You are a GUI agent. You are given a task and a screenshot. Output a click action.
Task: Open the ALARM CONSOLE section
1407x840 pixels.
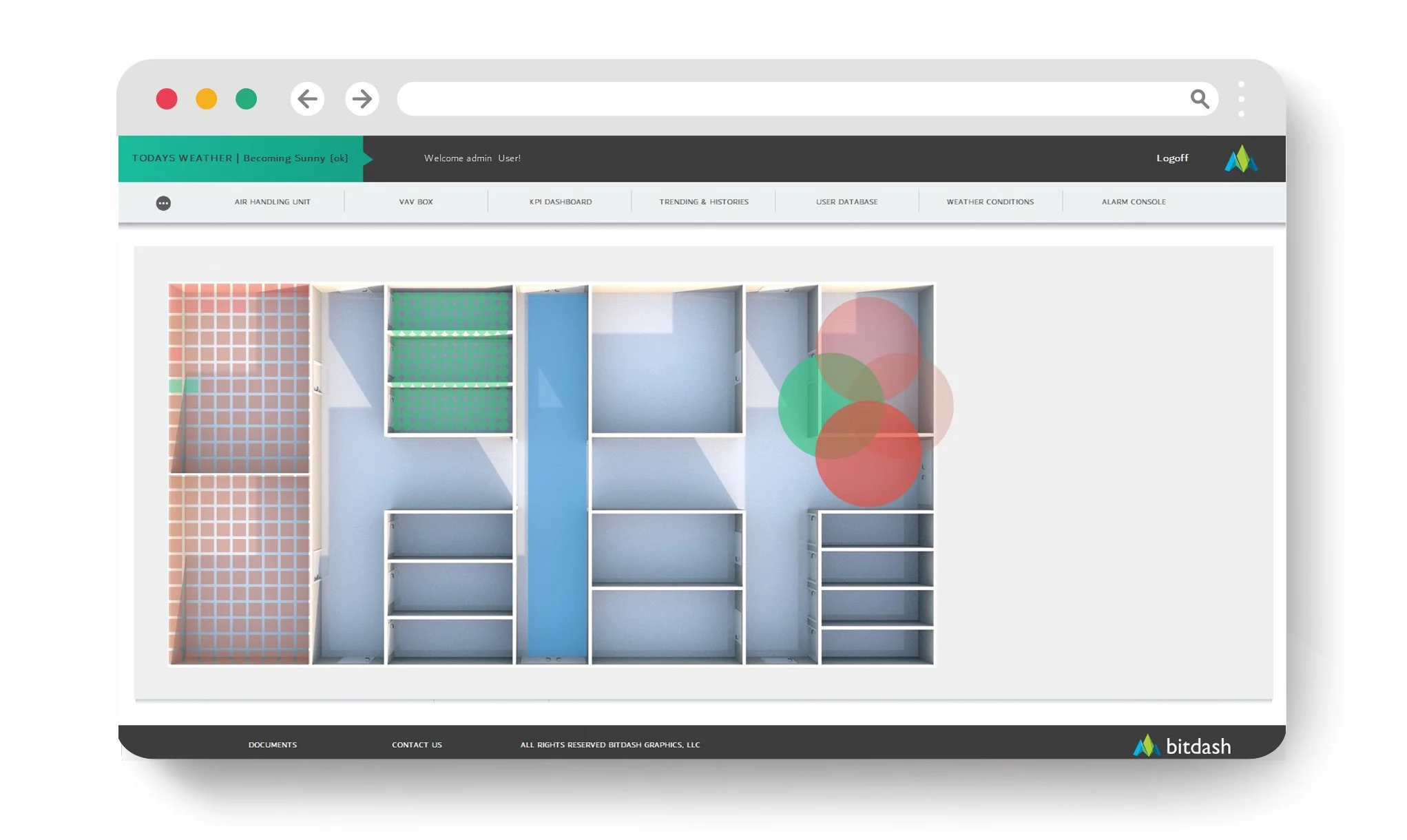click(x=1133, y=201)
